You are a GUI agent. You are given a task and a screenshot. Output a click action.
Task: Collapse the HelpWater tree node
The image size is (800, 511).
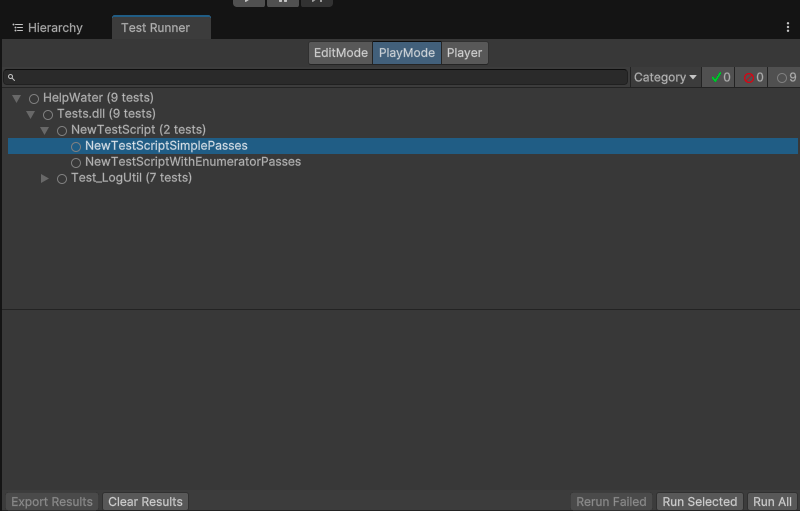pos(16,98)
